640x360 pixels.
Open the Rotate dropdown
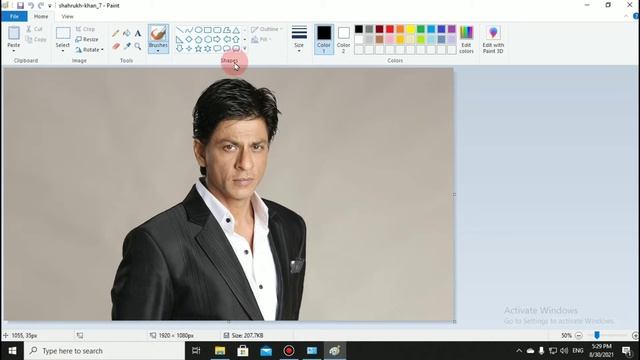point(89,49)
